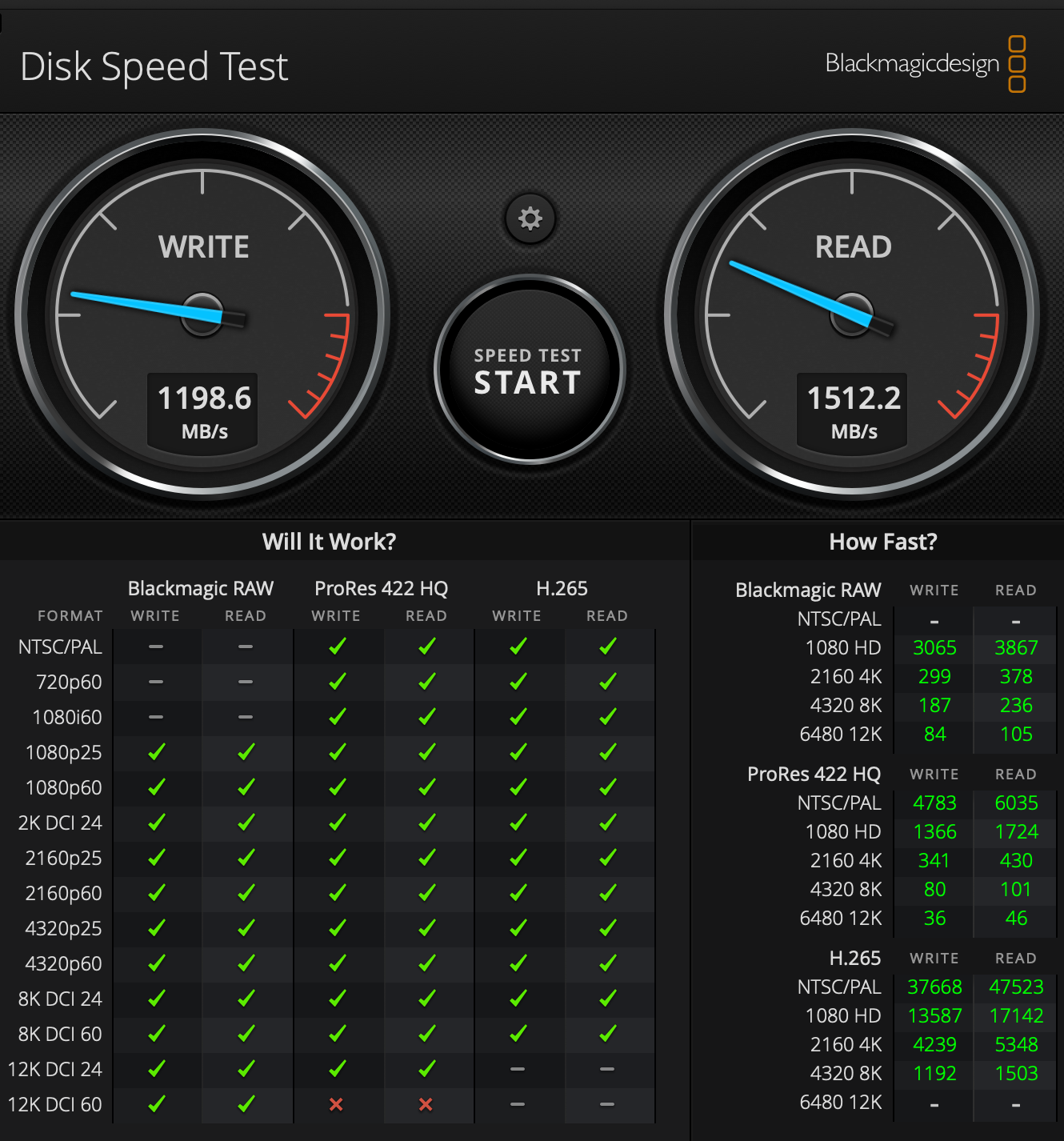Screen dimensions: 1064x1141
Task: Click the checkmark for 2K DCI 24 ProRes write
Action: pos(337,822)
